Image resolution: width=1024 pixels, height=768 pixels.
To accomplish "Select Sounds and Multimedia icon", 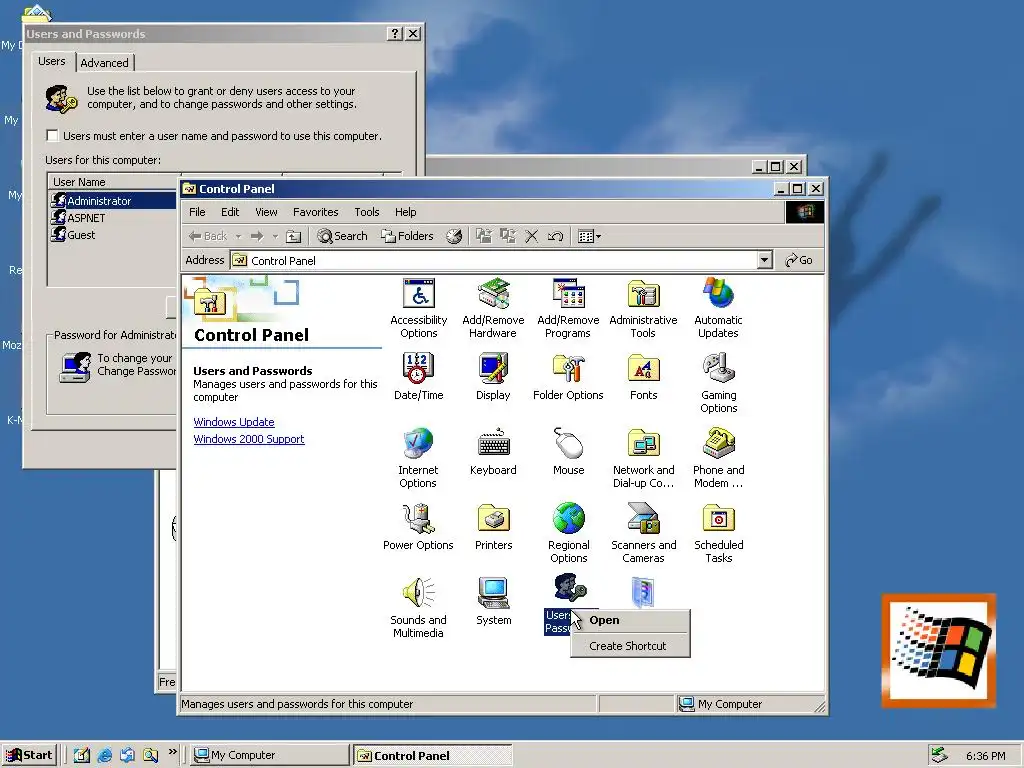I will 418,609.
